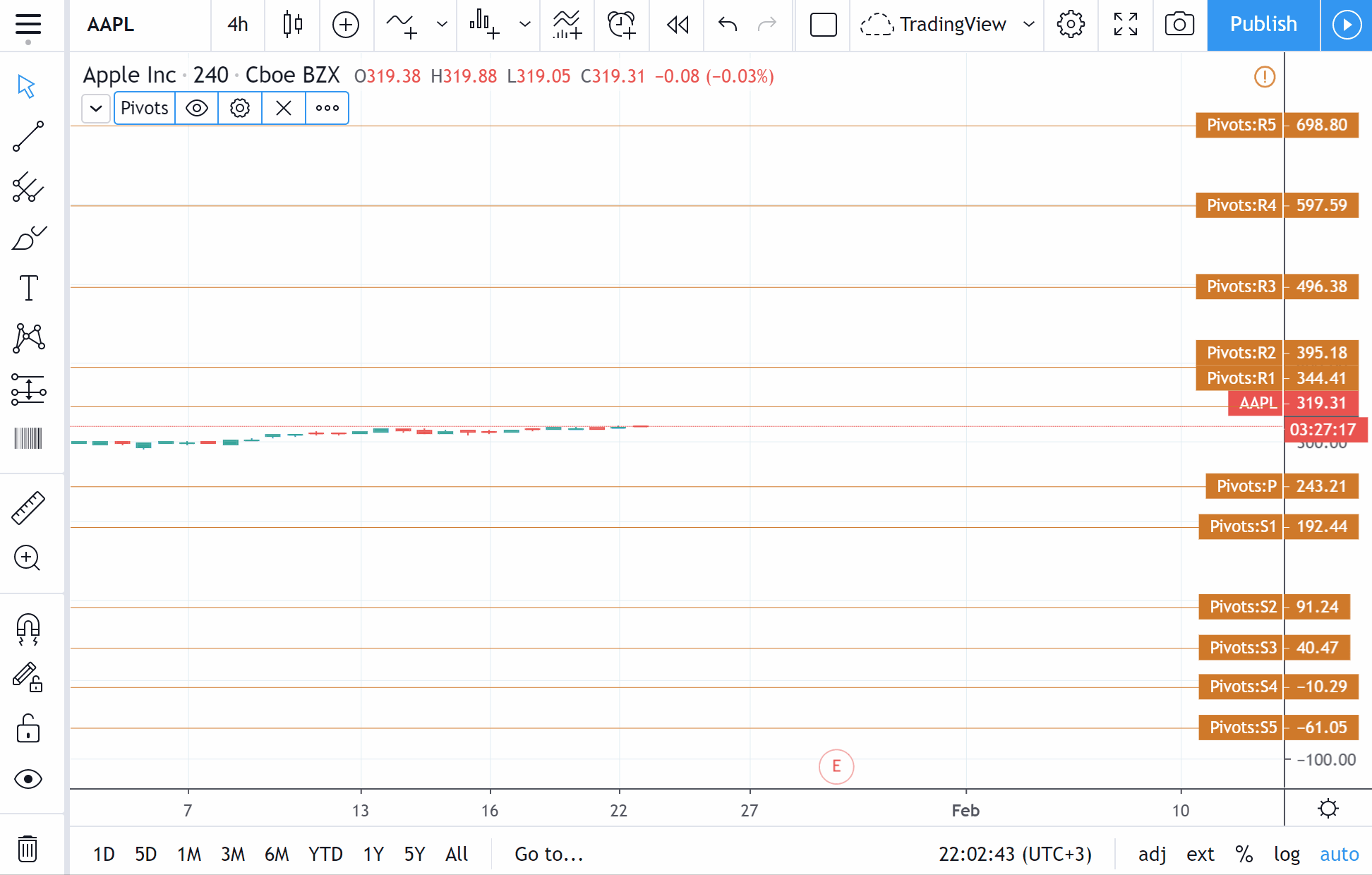Toggle log scale mode
The height and width of the screenshot is (875, 1372).
coord(1286,854)
